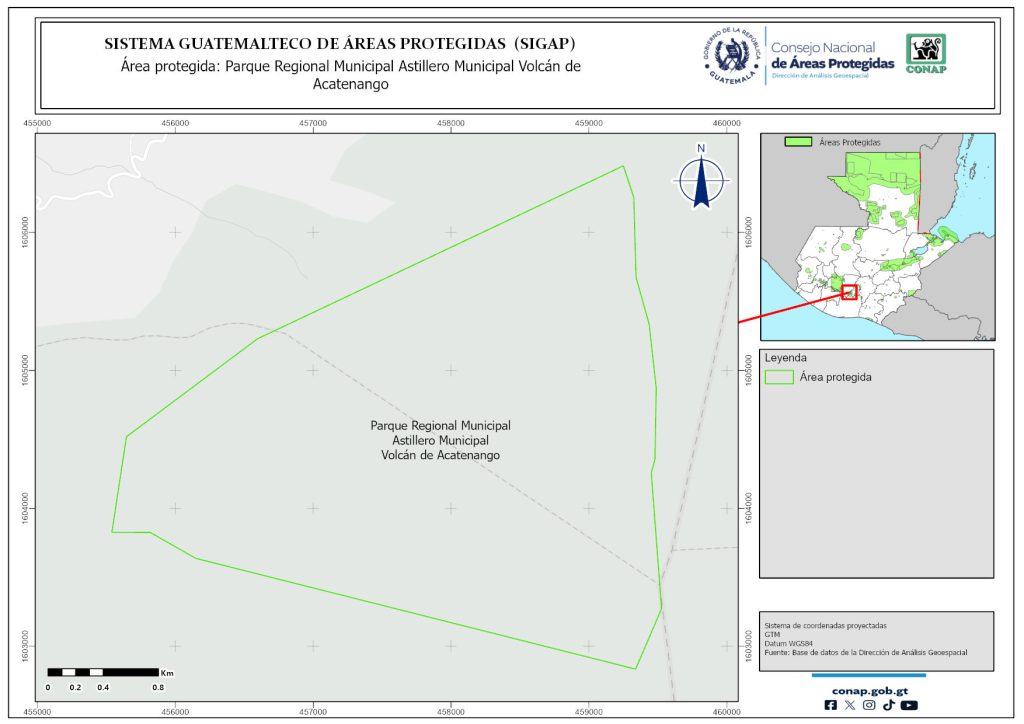Open the X (Twitter) social icon
This screenshot has height=724, width=1024.
pos(850,705)
